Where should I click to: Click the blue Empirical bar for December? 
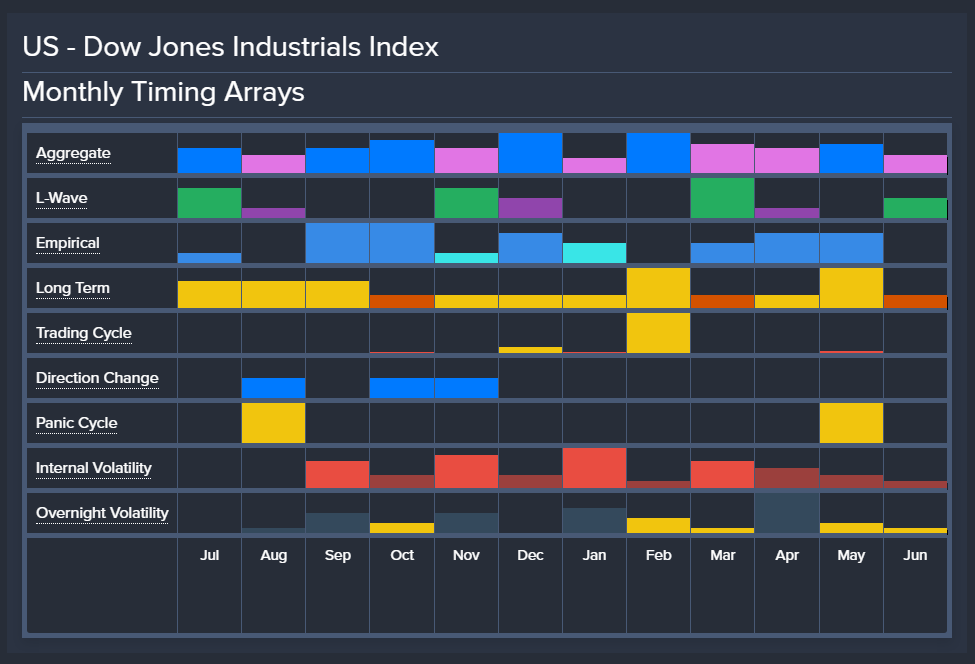coord(530,248)
